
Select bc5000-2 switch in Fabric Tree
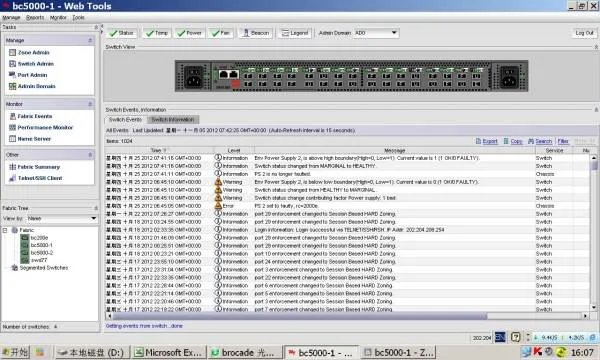41,253
